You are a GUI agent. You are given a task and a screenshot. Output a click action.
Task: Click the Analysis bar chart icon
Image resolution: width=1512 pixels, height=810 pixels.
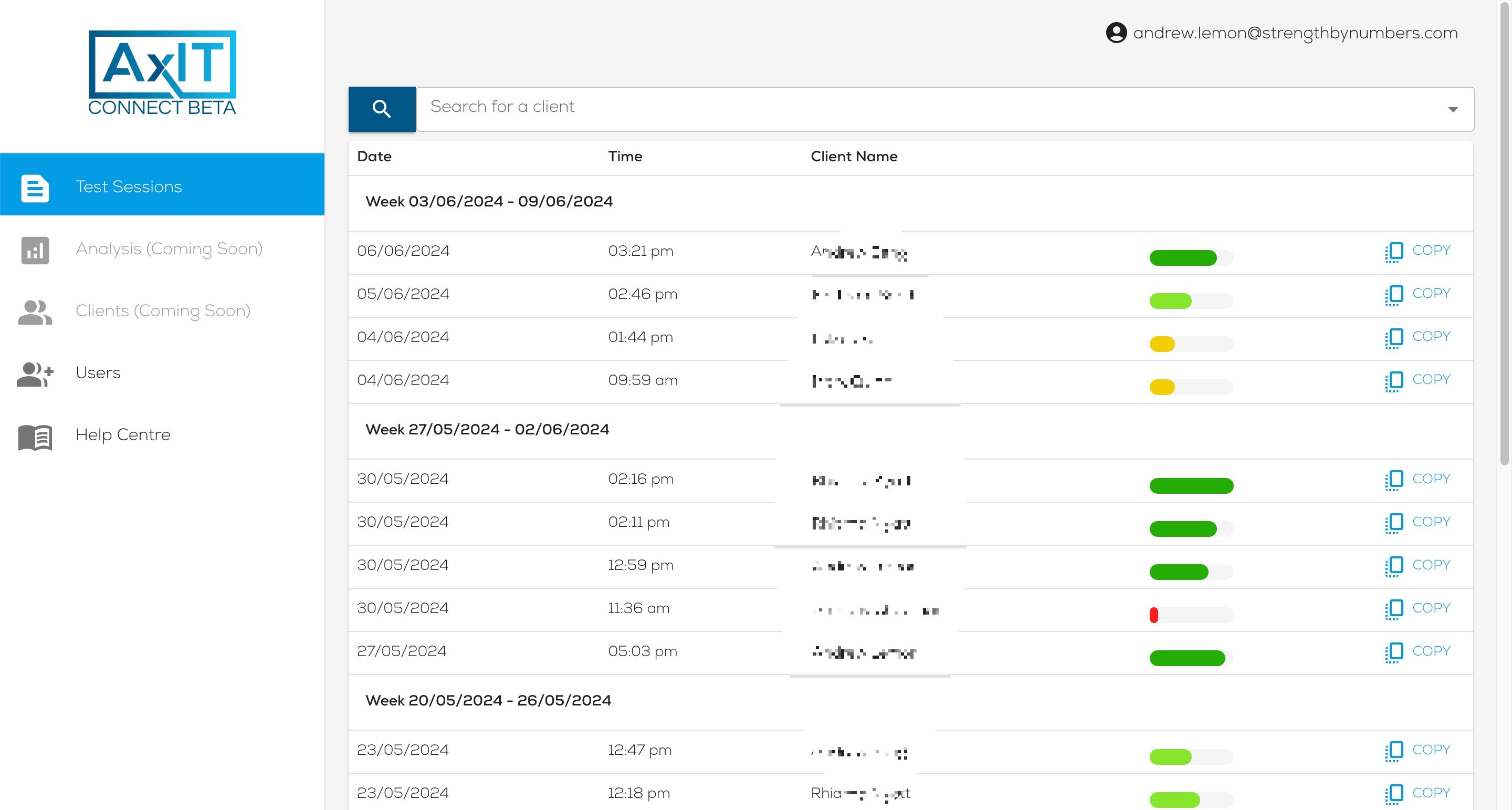pyautogui.click(x=35, y=250)
